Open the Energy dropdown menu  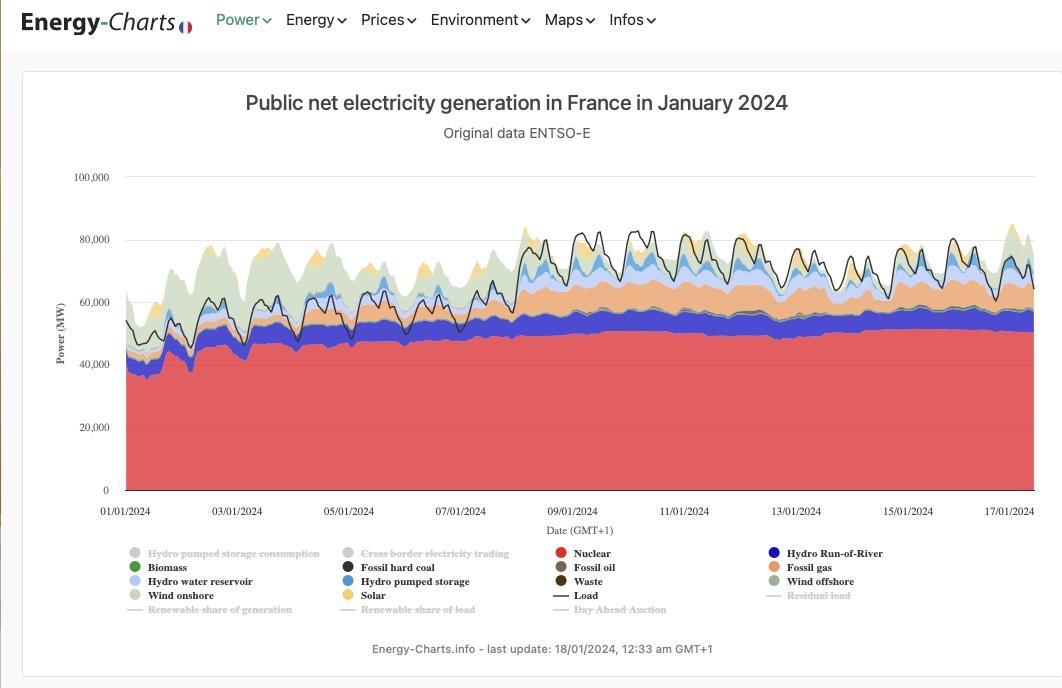coord(316,20)
